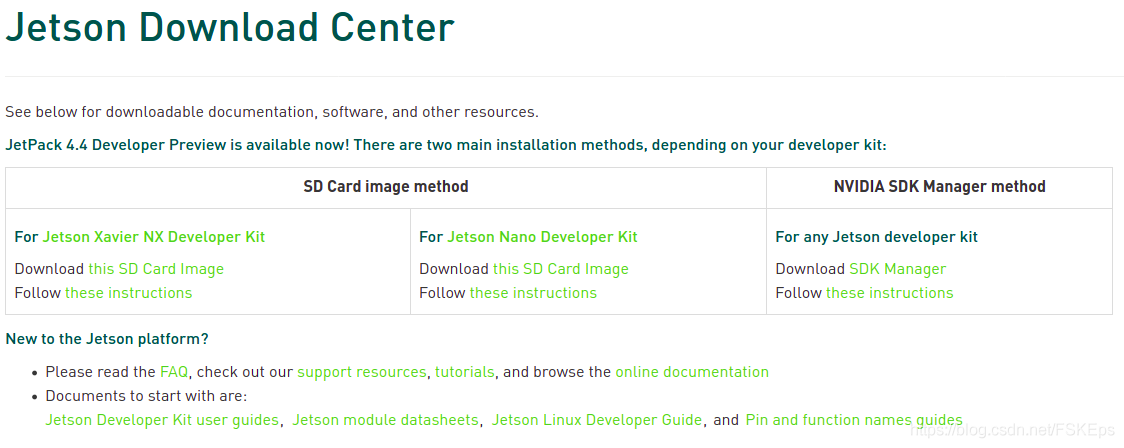1124x448 pixels.
Task: Click the SD Card image method header
Action: [x=386, y=187]
